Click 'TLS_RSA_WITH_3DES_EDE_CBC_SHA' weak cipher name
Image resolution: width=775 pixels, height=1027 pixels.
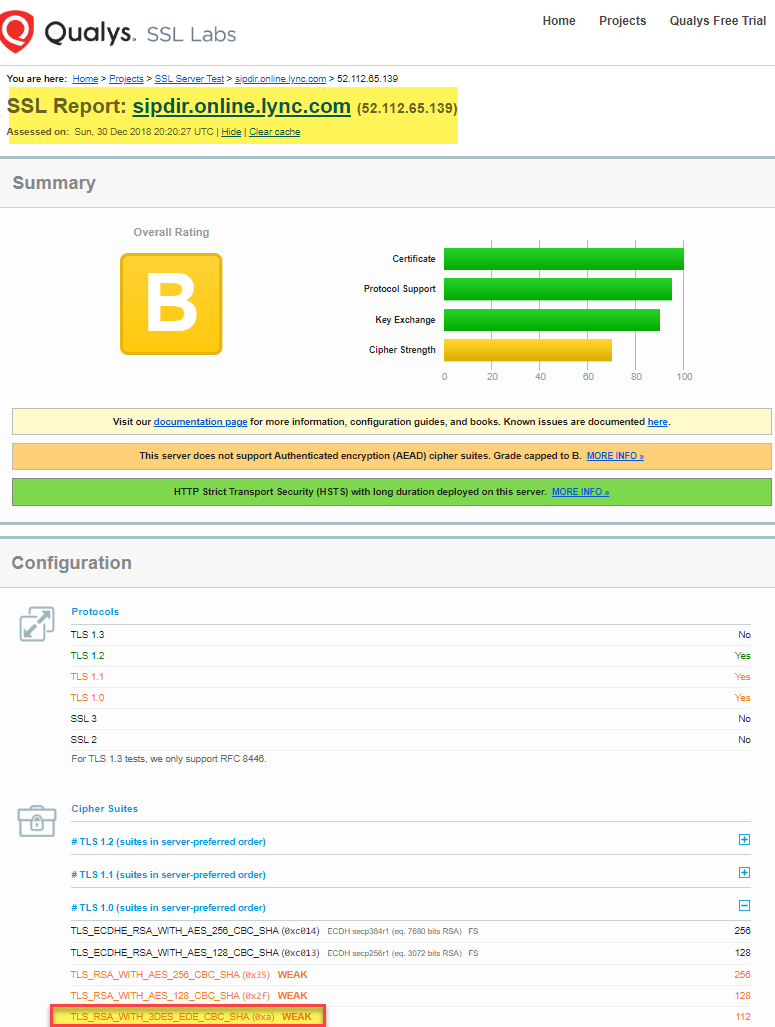[160, 1017]
